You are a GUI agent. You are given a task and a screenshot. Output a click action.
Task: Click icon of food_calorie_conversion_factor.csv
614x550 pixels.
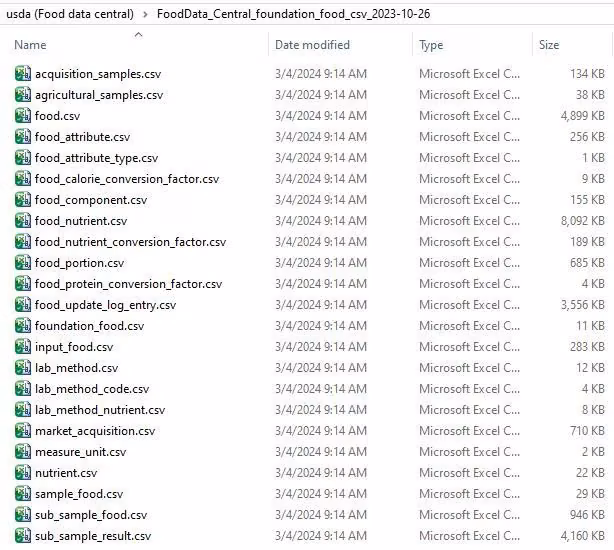(x=23, y=179)
